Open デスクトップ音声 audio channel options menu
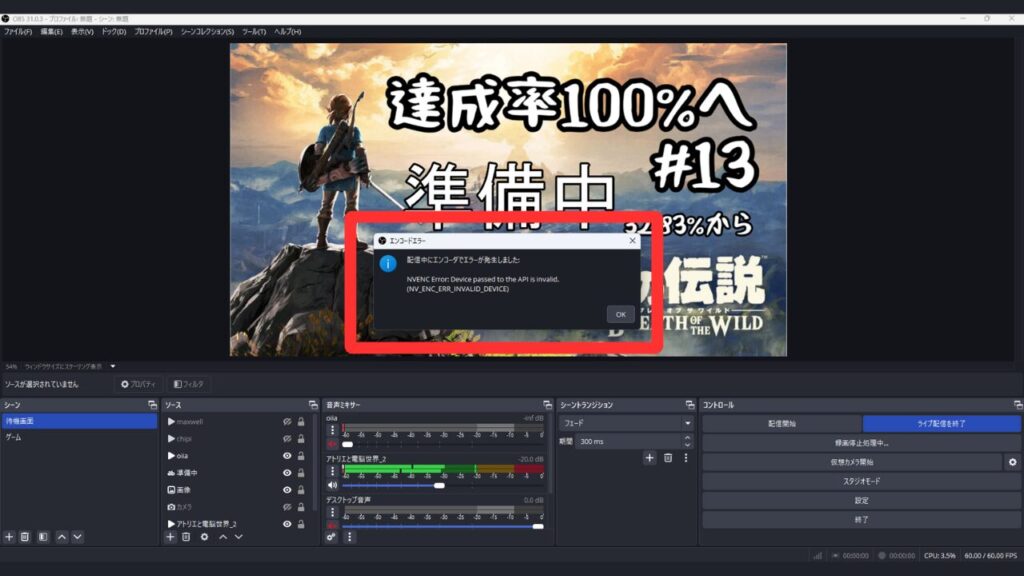Screen dimensions: 1024x576 [x=332, y=513]
